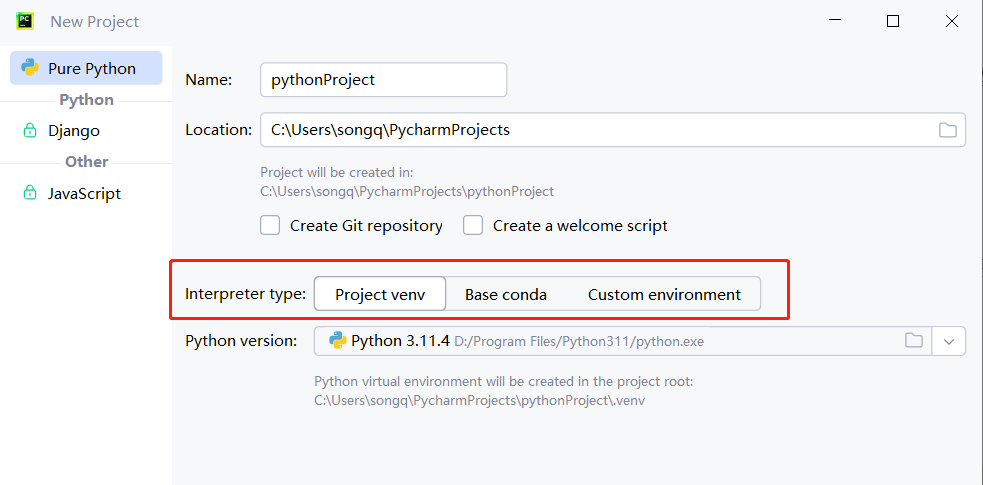Tick the Create a welcome script checkbox

pyautogui.click(x=473, y=226)
